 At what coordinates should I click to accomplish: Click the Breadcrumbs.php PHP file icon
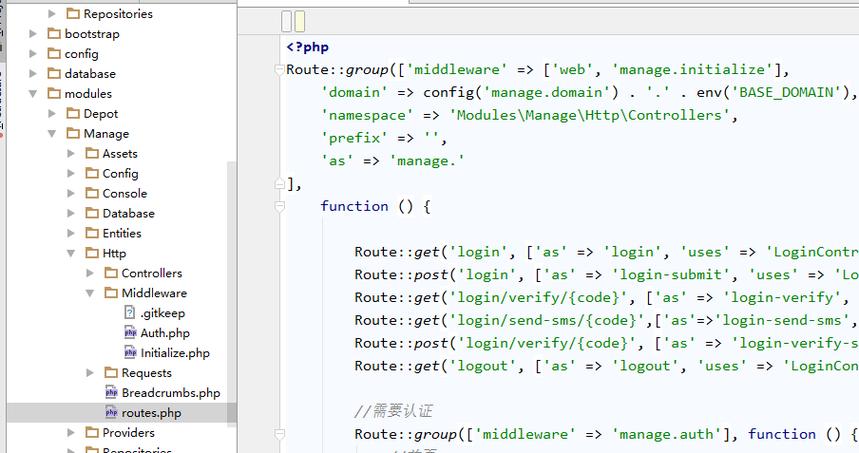click(112, 392)
